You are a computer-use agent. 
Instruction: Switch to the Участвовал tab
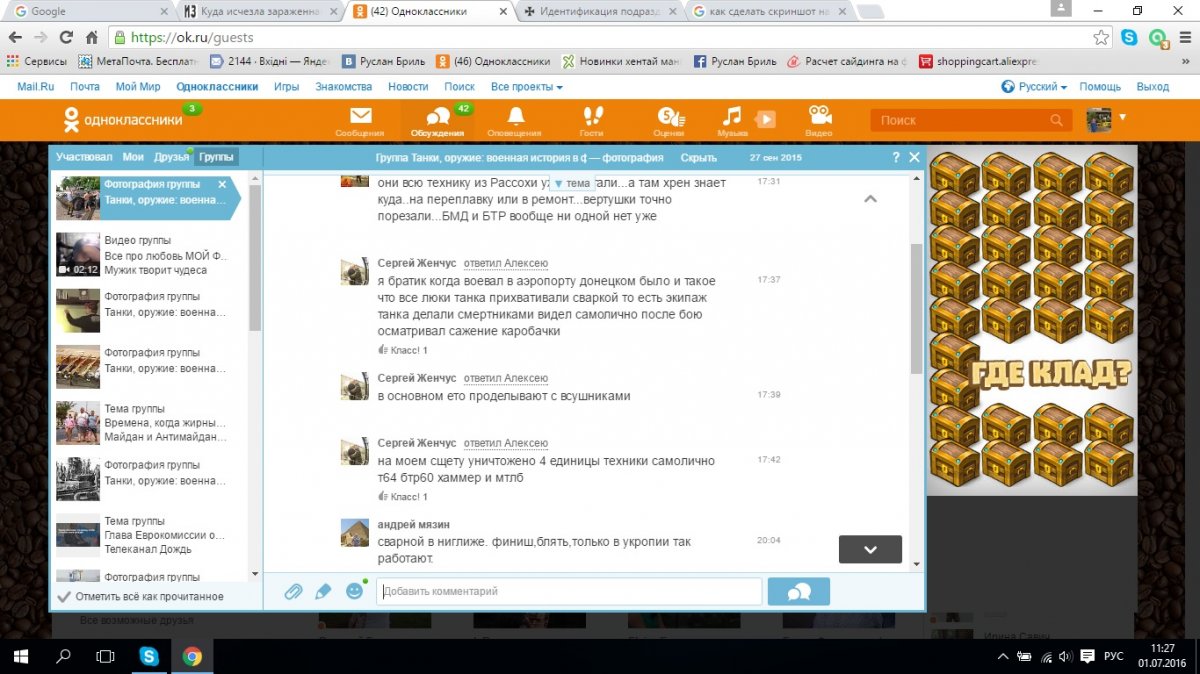[84, 157]
